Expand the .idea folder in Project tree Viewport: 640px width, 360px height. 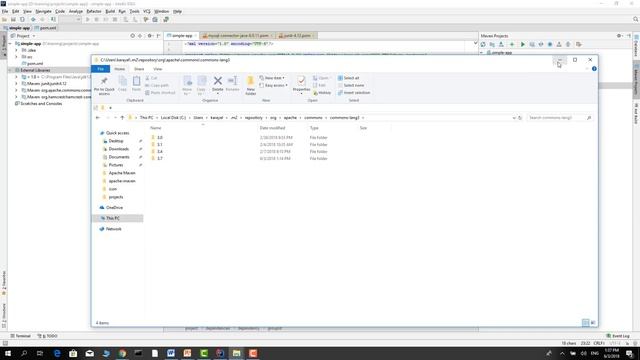click(x=16, y=50)
